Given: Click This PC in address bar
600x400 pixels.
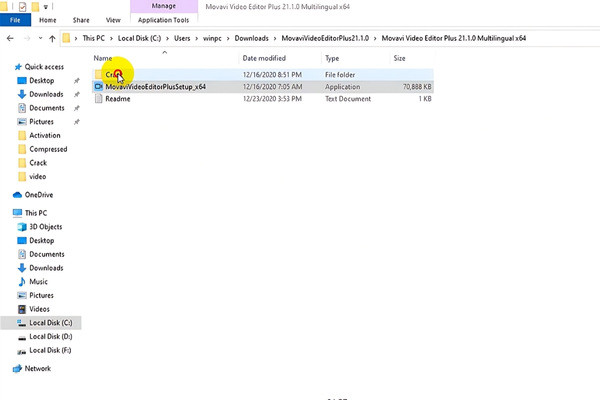Looking at the screenshot, I should point(94,38).
